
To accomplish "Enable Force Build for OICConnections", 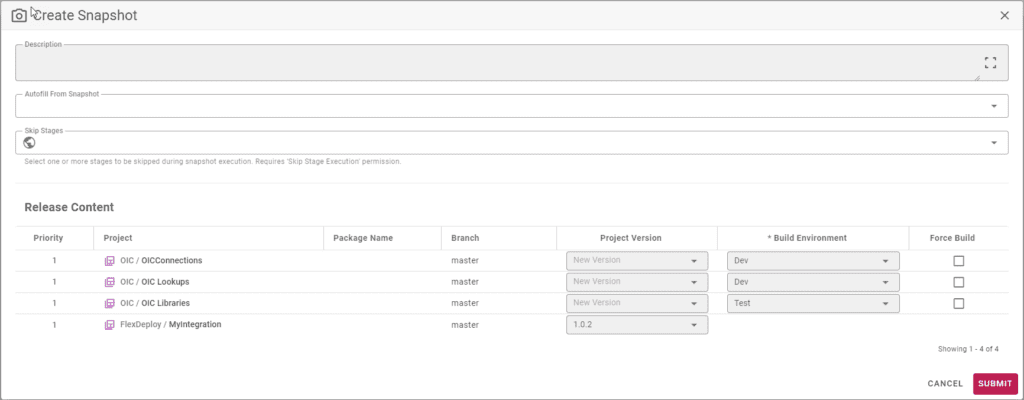I will [x=958, y=261].
